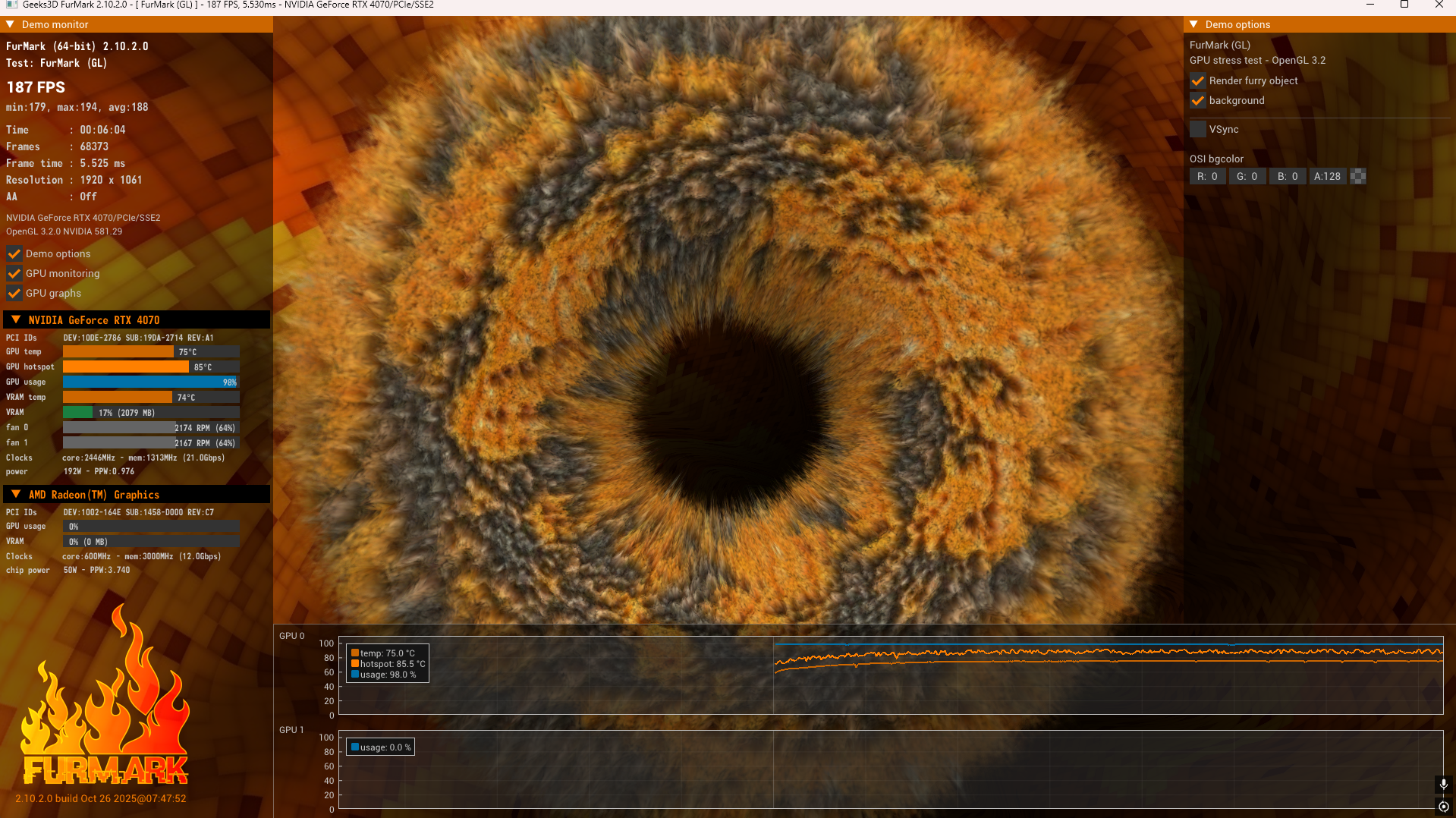
Task: Click the AMD Radeon GPU usage 0% bar
Action: pos(151,527)
